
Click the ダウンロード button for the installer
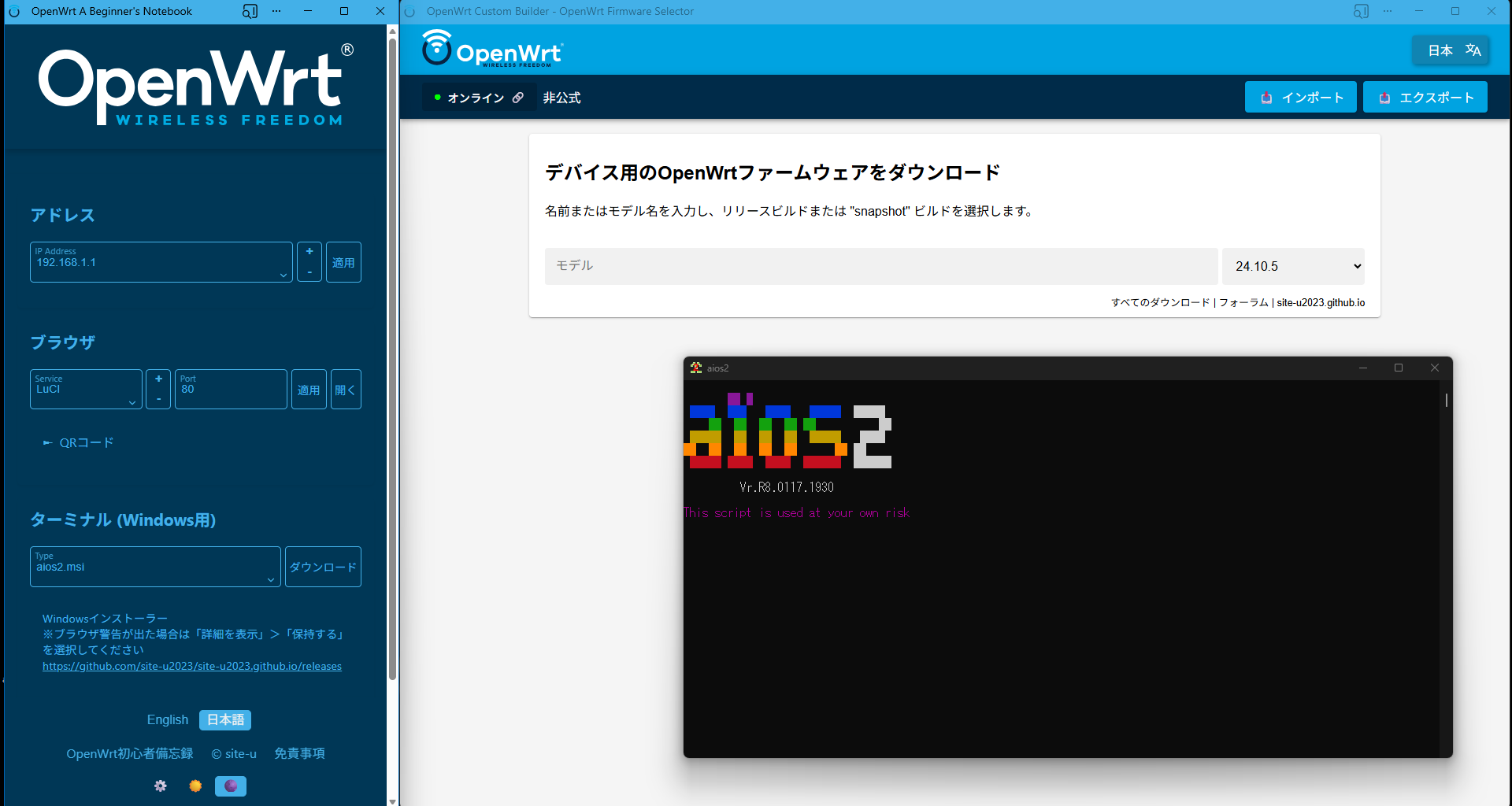click(322, 566)
